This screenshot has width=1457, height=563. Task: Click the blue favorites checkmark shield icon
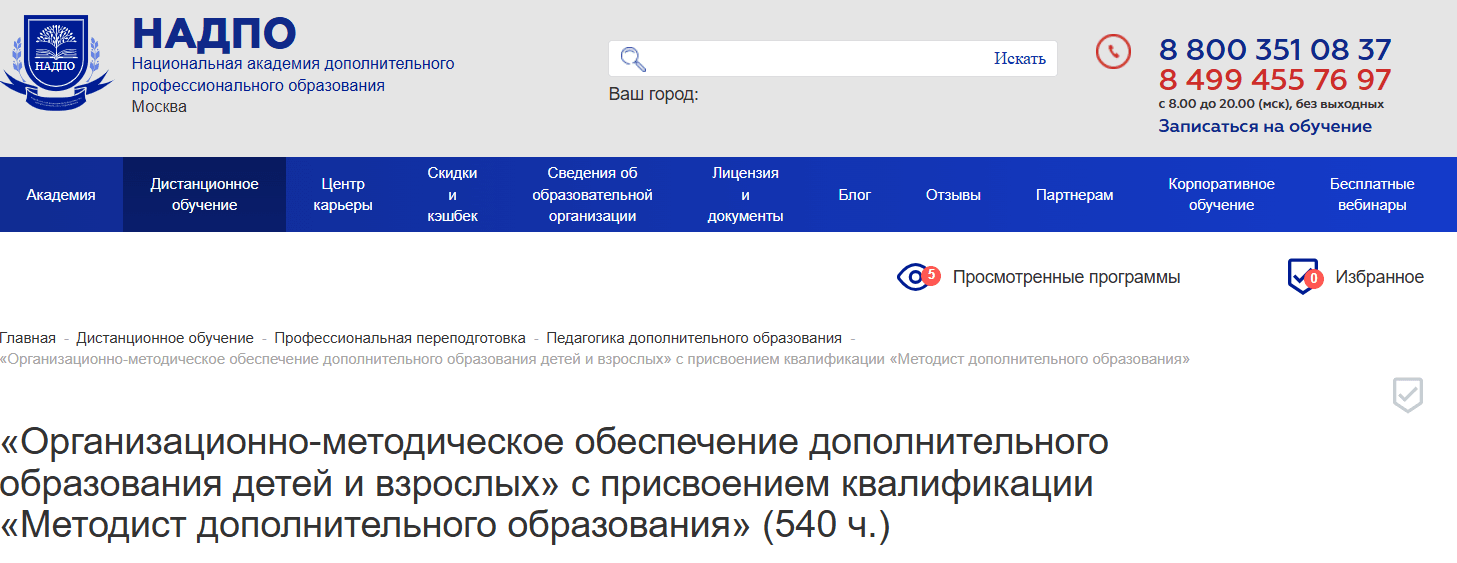pos(1303,277)
